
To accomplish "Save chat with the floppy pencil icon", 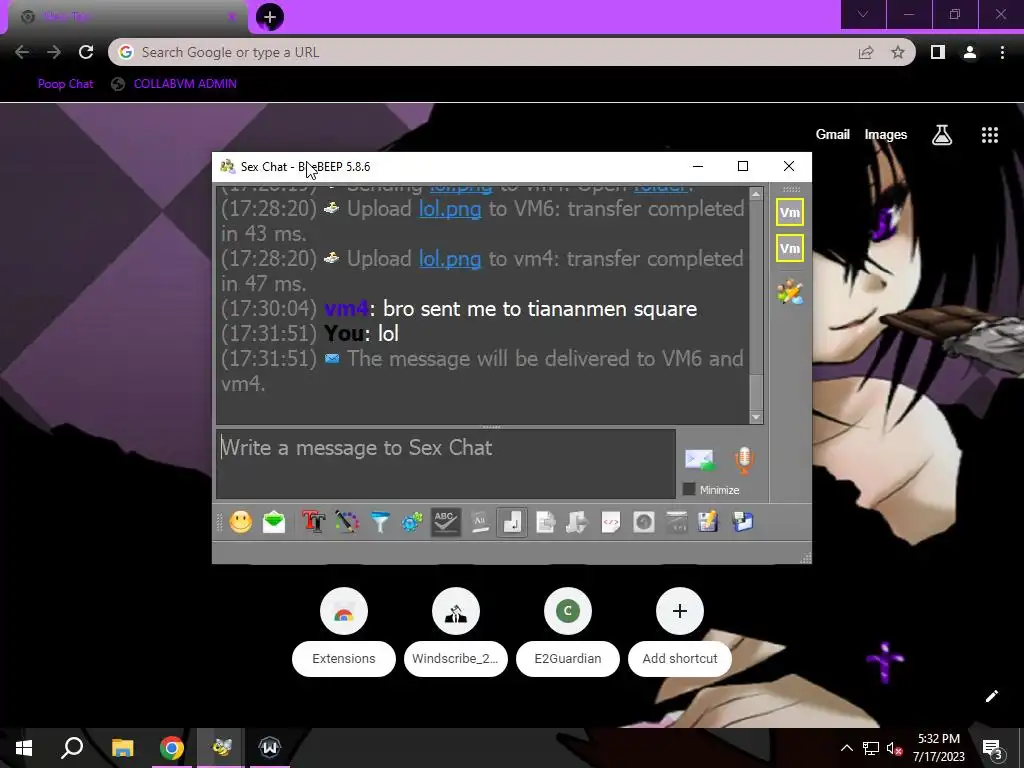I will tap(709, 522).
